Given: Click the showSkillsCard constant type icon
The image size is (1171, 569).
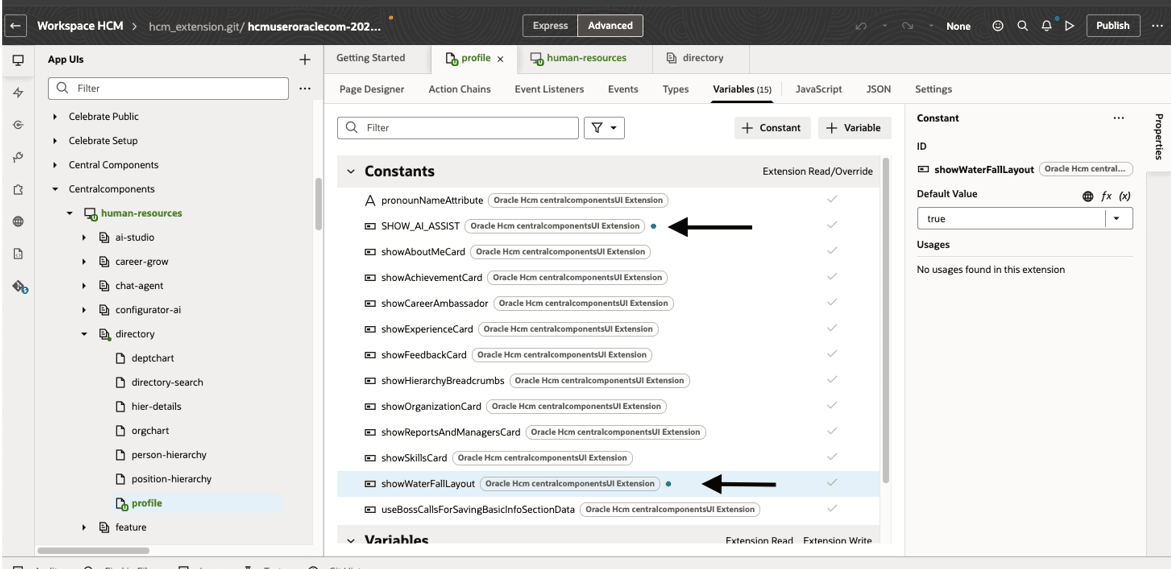Looking at the screenshot, I should tap(369, 458).
